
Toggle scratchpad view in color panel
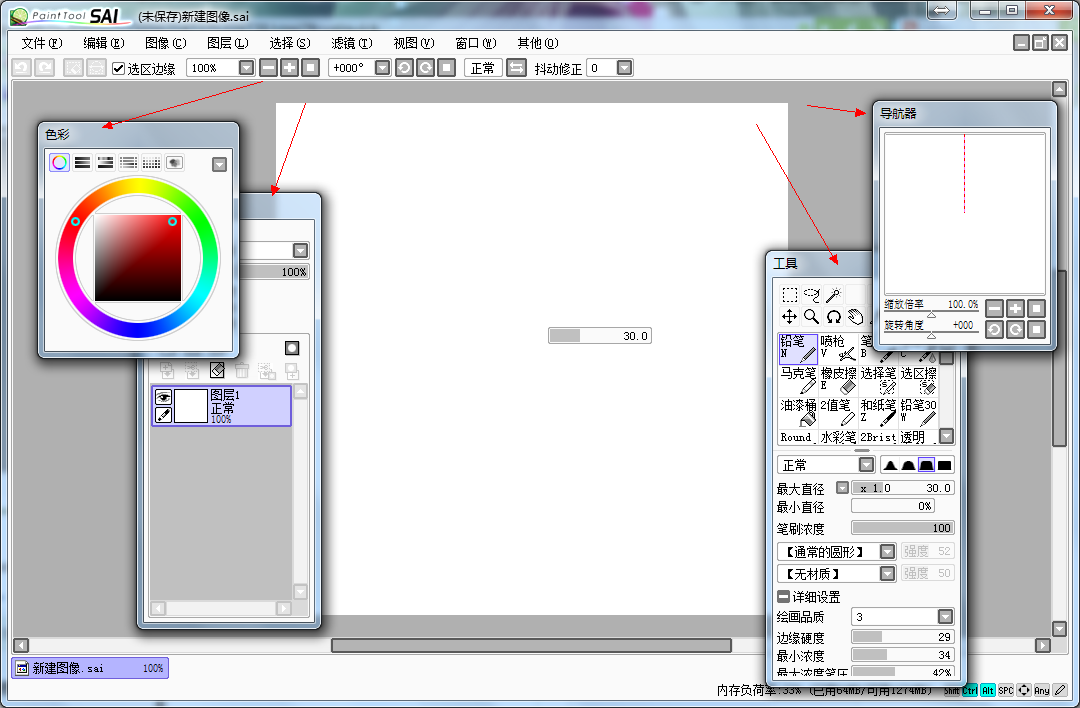point(174,163)
